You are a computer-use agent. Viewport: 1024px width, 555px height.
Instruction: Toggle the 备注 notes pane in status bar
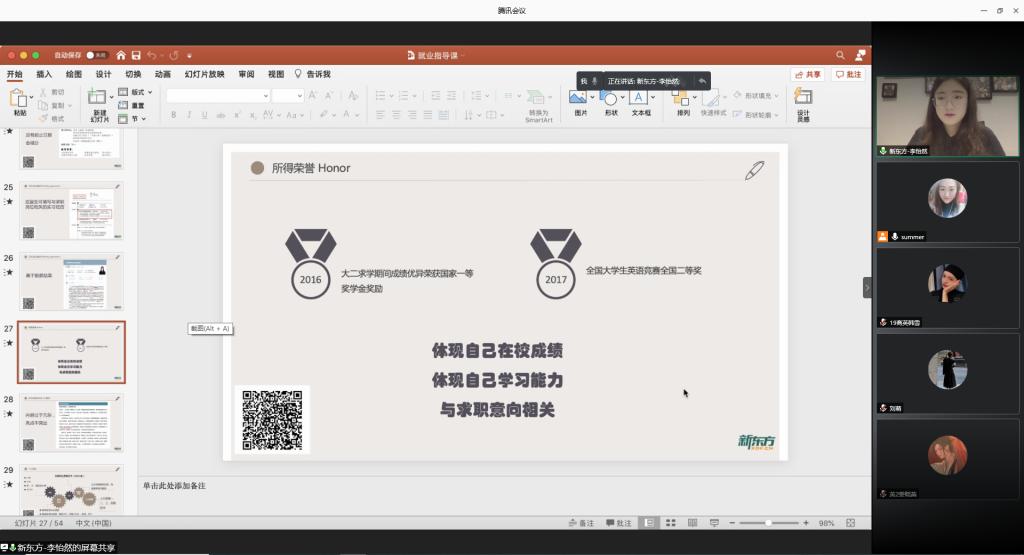coord(581,523)
